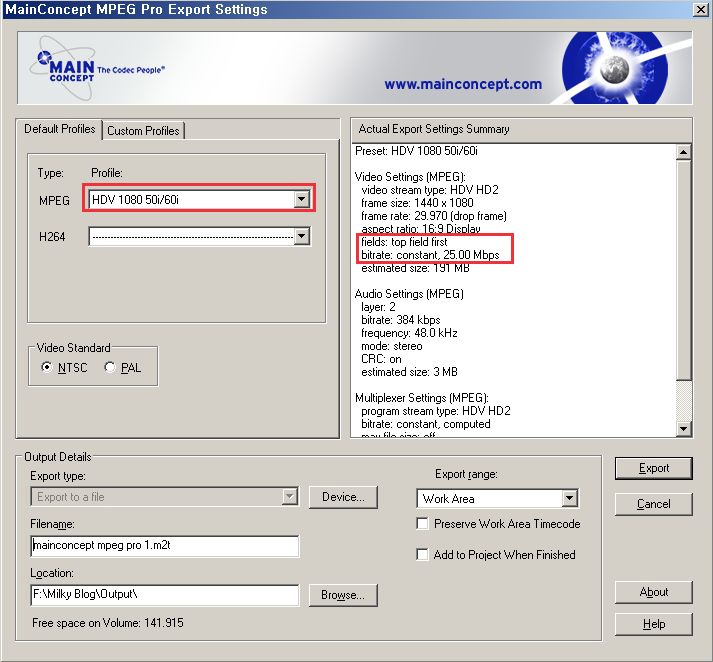Image resolution: width=713 pixels, height=662 pixels.
Task: Click 'bitrate: 384 kbps' audio line
Action: (x=401, y=320)
